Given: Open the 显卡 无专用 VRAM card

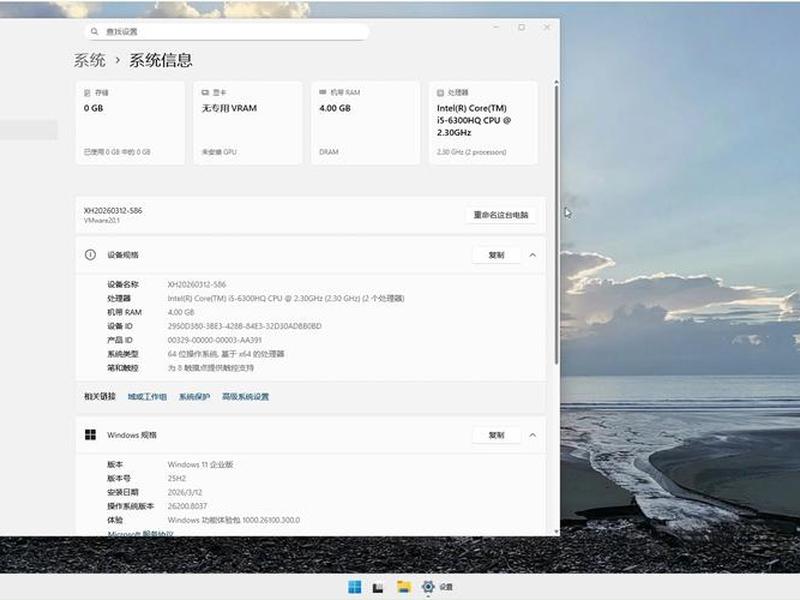Looking at the screenshot, I should coord(248,122).
